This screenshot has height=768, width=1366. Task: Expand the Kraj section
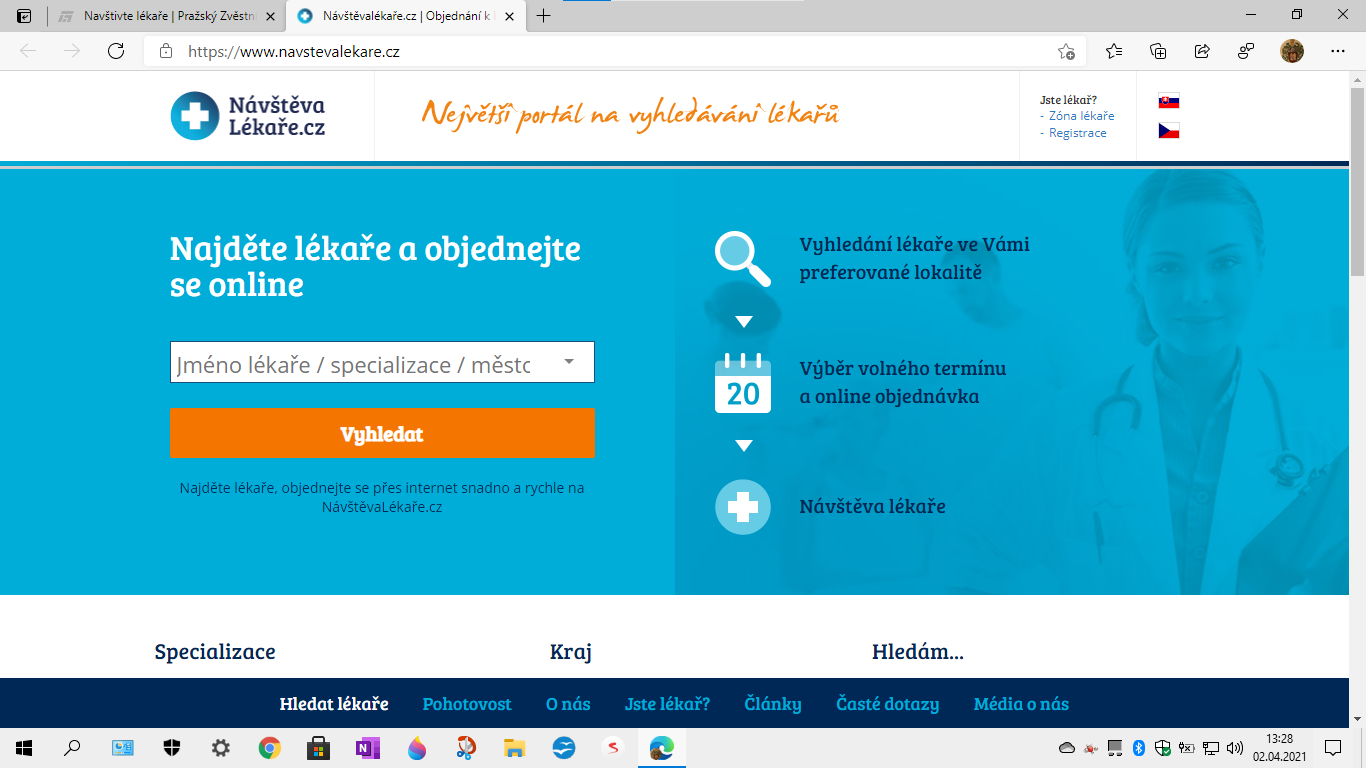(570, 652)
